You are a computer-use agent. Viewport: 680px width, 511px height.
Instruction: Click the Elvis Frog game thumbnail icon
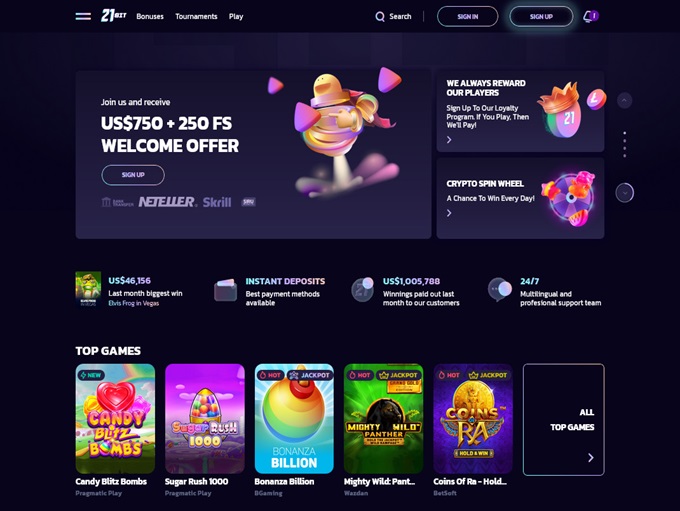(x=88, y=289)
